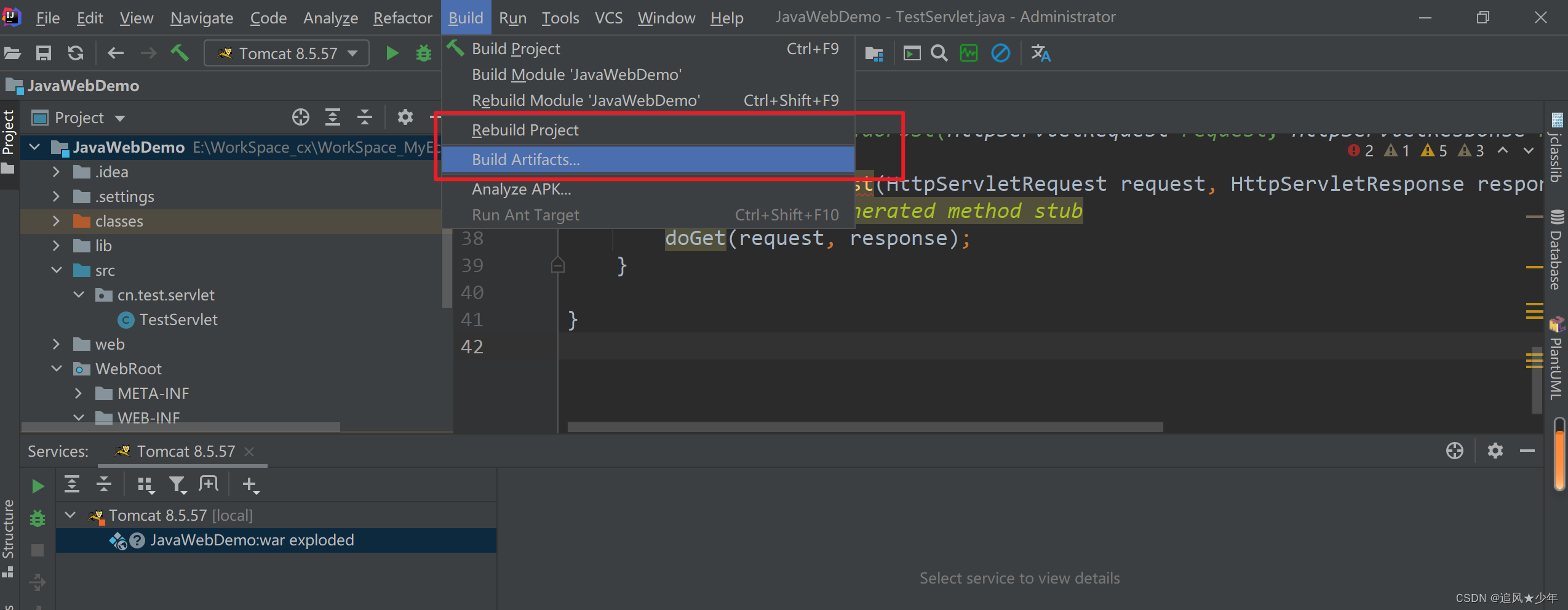Select JavaWebDemo:war exploded artifact

[x=252, y=540]
